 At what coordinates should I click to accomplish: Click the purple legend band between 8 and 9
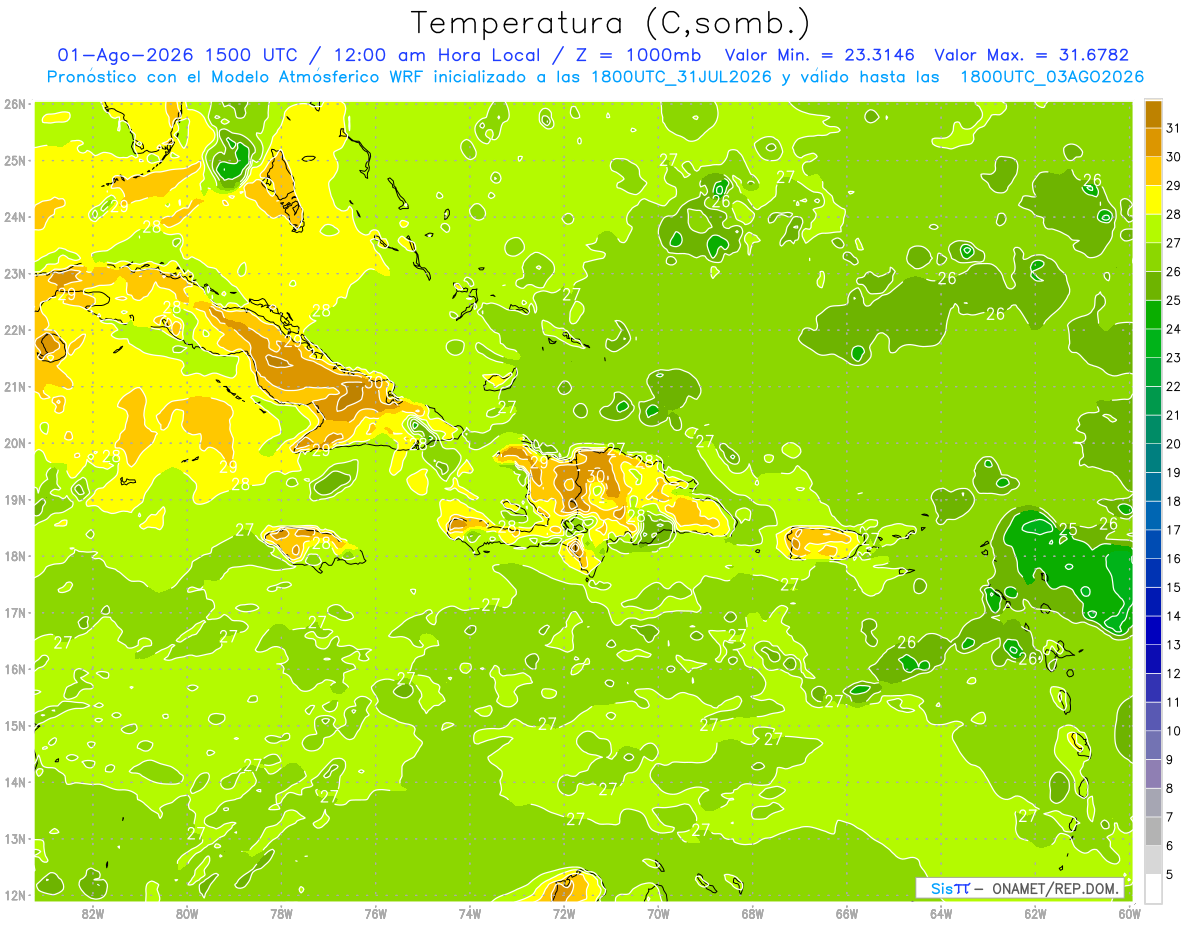[1153, 773]
